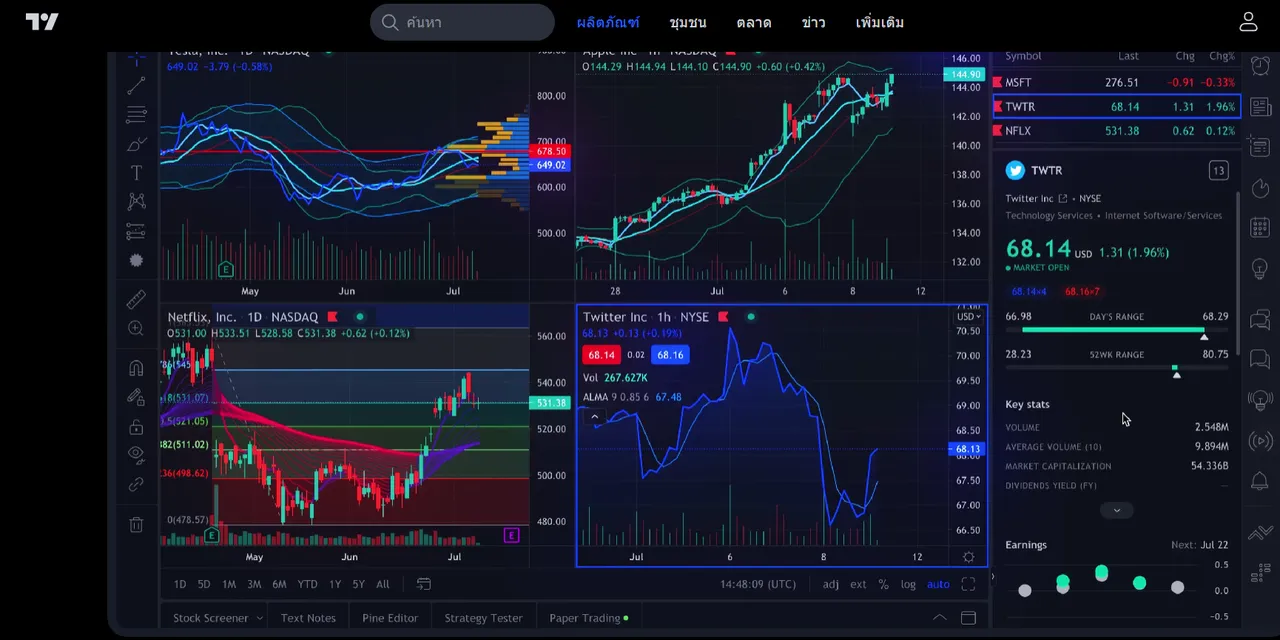Open chart settings gear on Twitter chart

coord(968,557)
